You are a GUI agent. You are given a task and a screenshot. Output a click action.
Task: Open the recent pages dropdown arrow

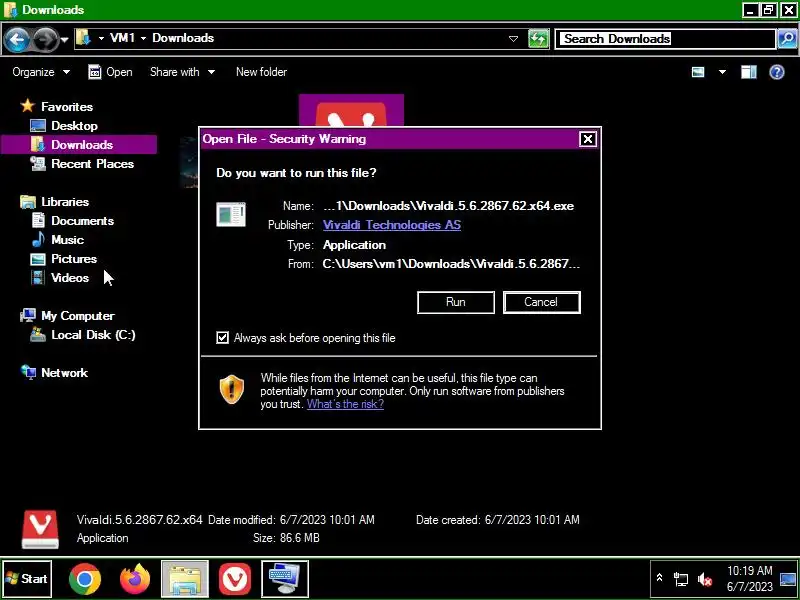click(x=65, y=39)
